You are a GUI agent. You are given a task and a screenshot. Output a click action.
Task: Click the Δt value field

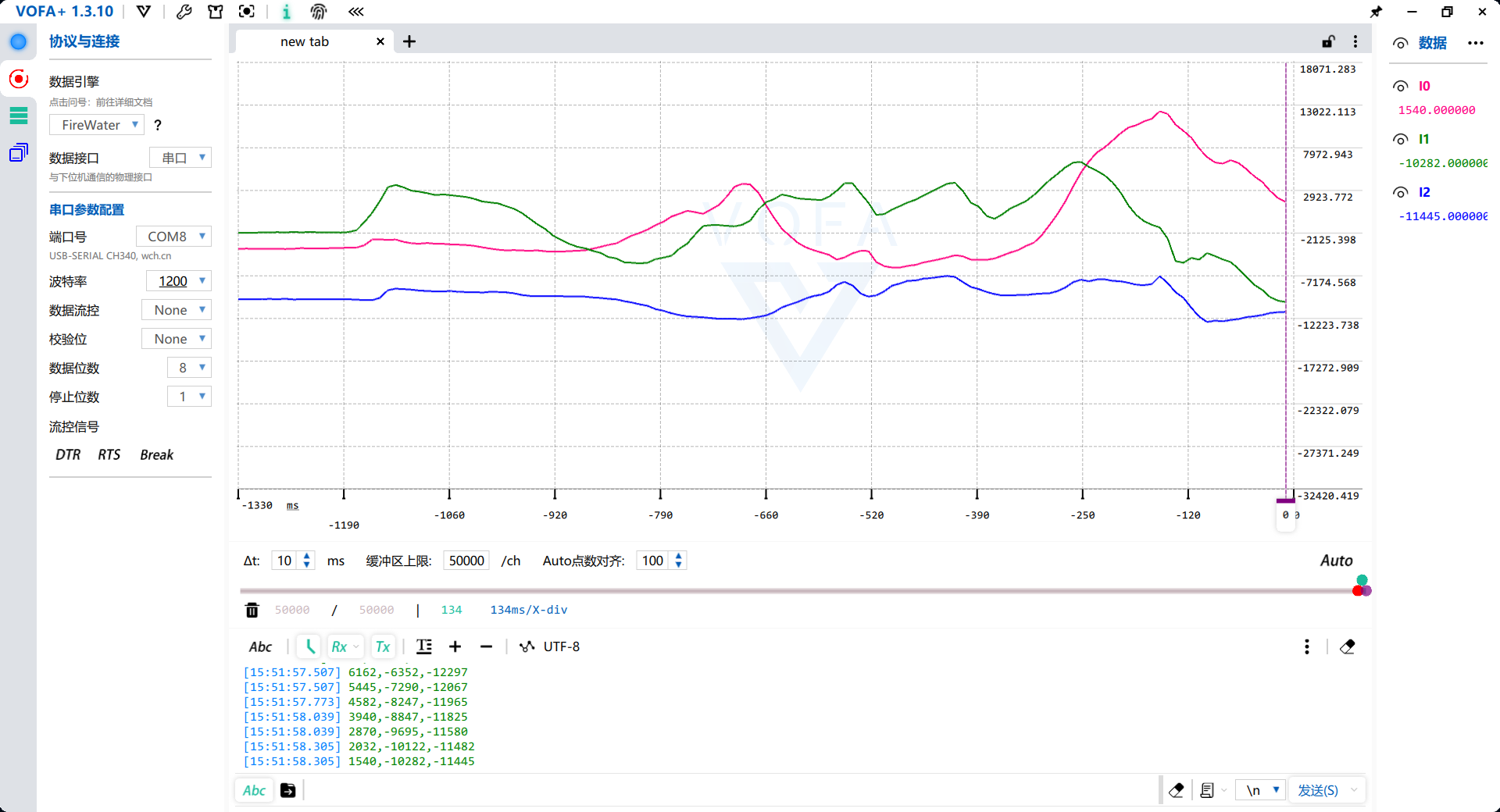[x=284, y=561]
